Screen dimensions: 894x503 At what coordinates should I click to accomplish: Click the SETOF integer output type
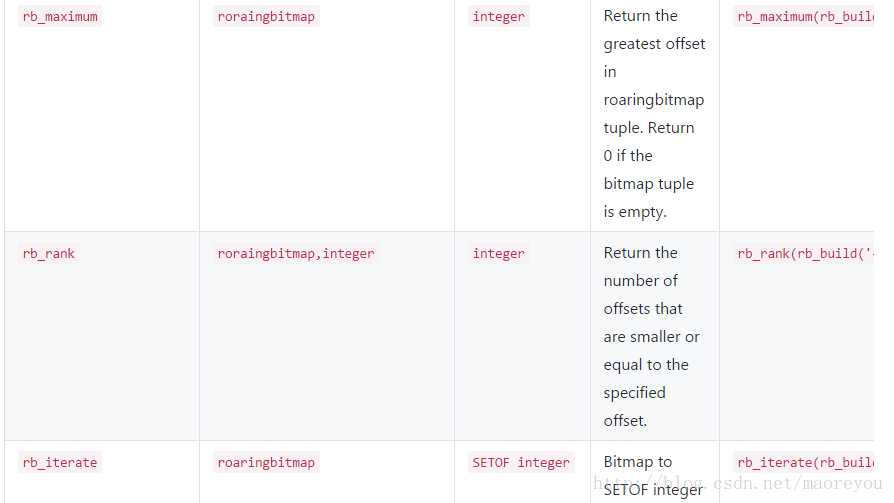[521, 463]
